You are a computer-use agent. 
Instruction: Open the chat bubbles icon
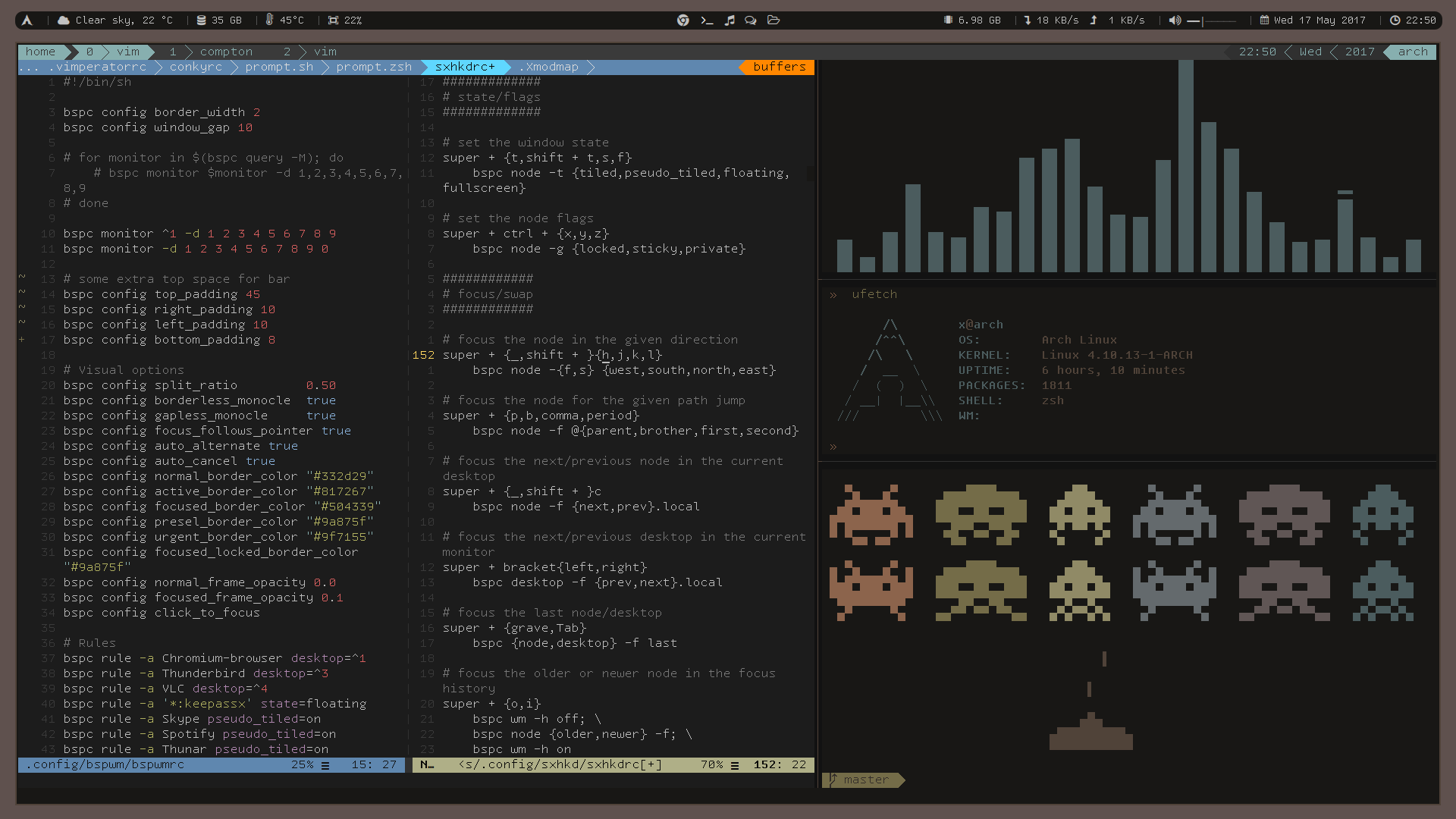tap(751, 20)
